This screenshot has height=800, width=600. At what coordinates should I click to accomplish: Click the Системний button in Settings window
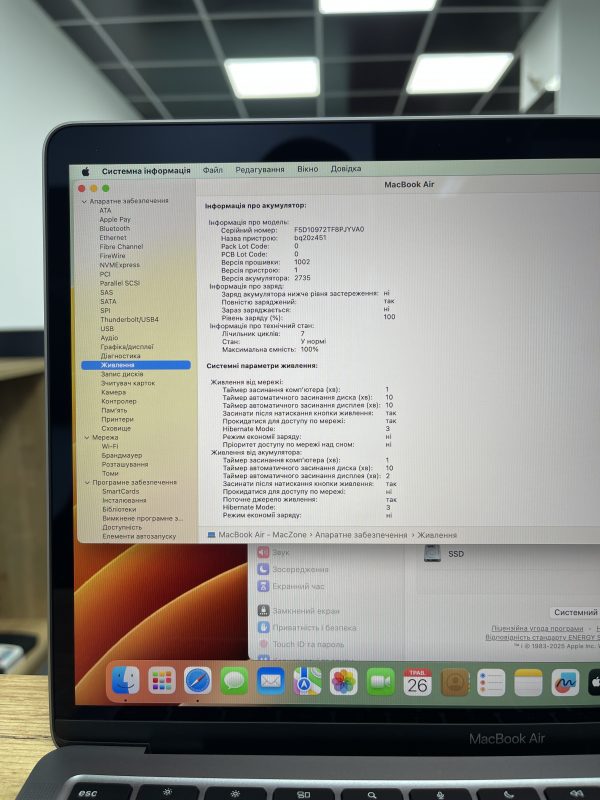[x=576, y=612]
